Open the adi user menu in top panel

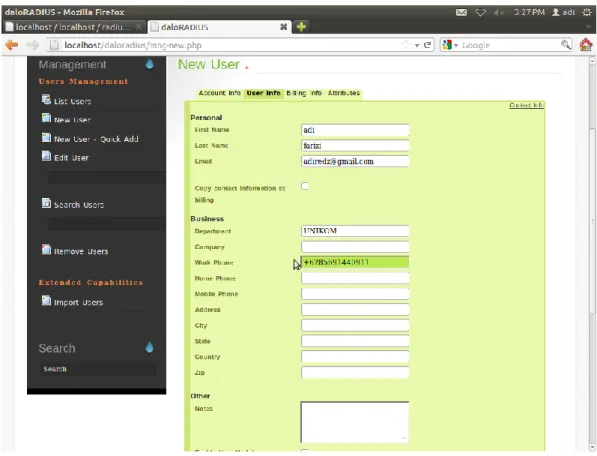pos(563,12)
